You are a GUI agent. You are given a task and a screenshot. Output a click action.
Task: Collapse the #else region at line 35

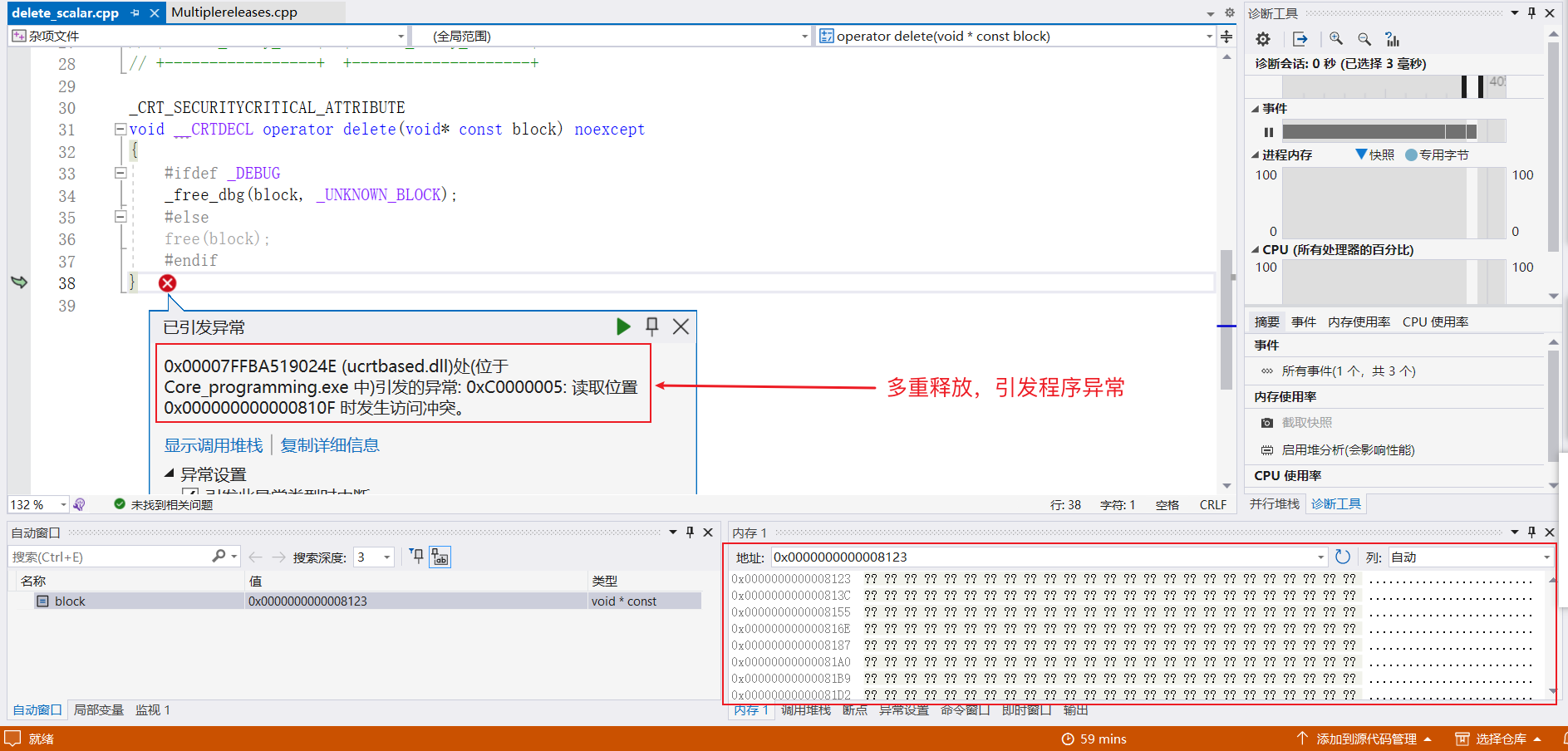pos(120,216)
